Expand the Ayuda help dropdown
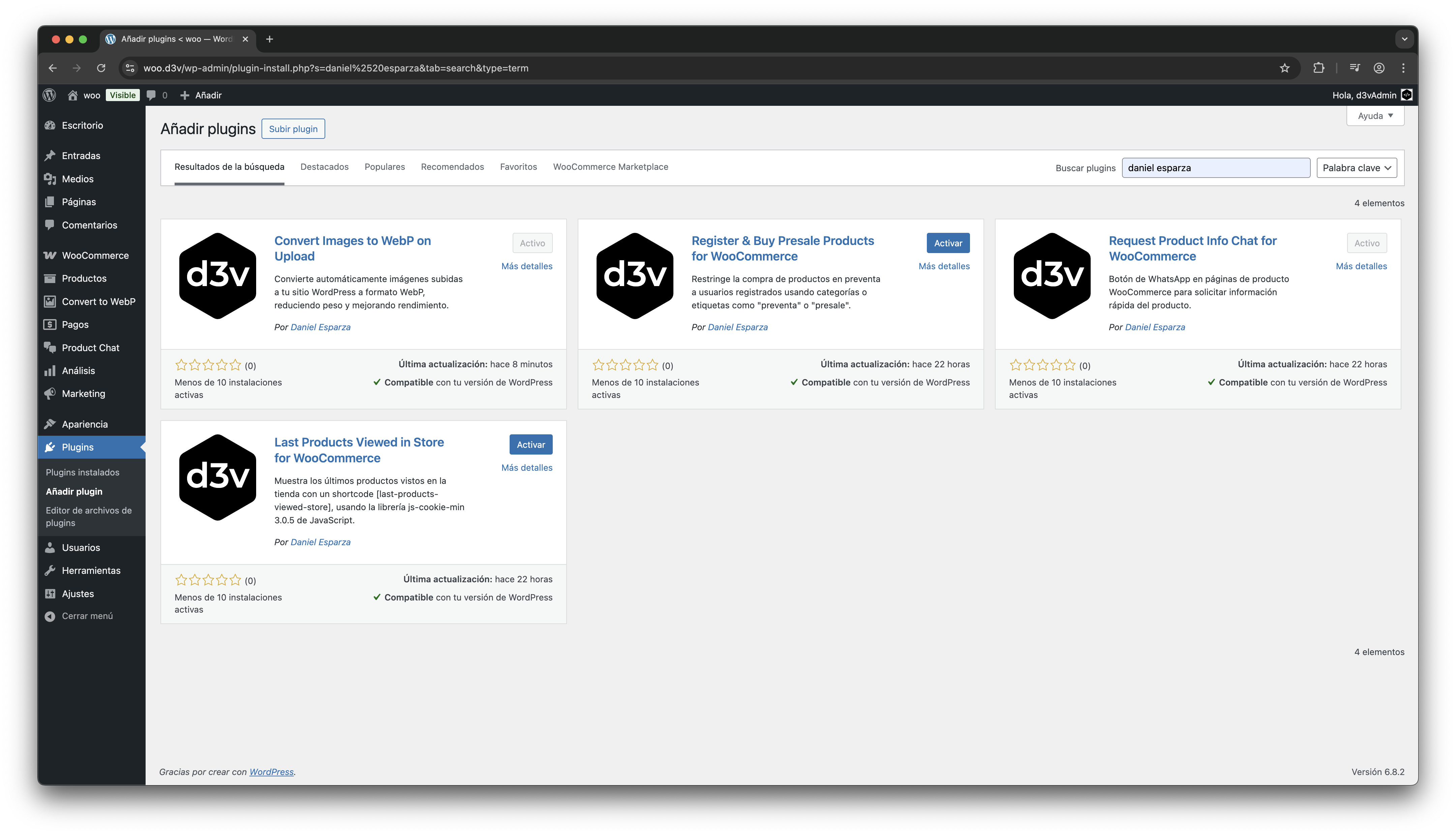 (1375, 116)
